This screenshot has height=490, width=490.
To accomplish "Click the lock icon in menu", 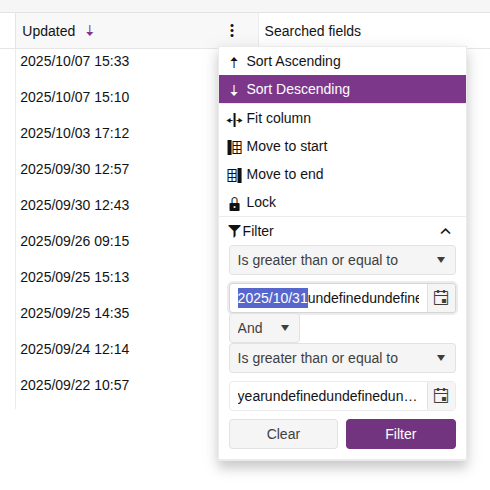I will tap(234, 204).
